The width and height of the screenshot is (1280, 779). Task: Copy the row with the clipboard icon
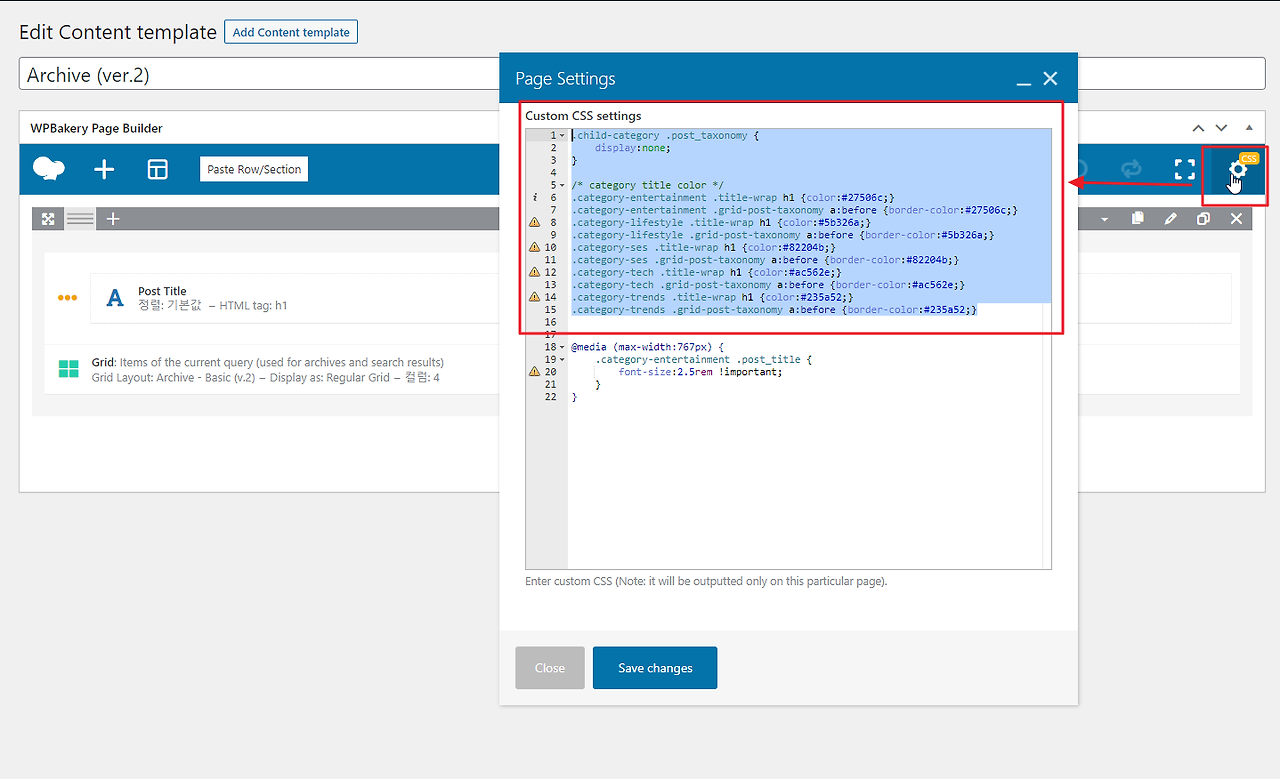[x=1137, y=219]
